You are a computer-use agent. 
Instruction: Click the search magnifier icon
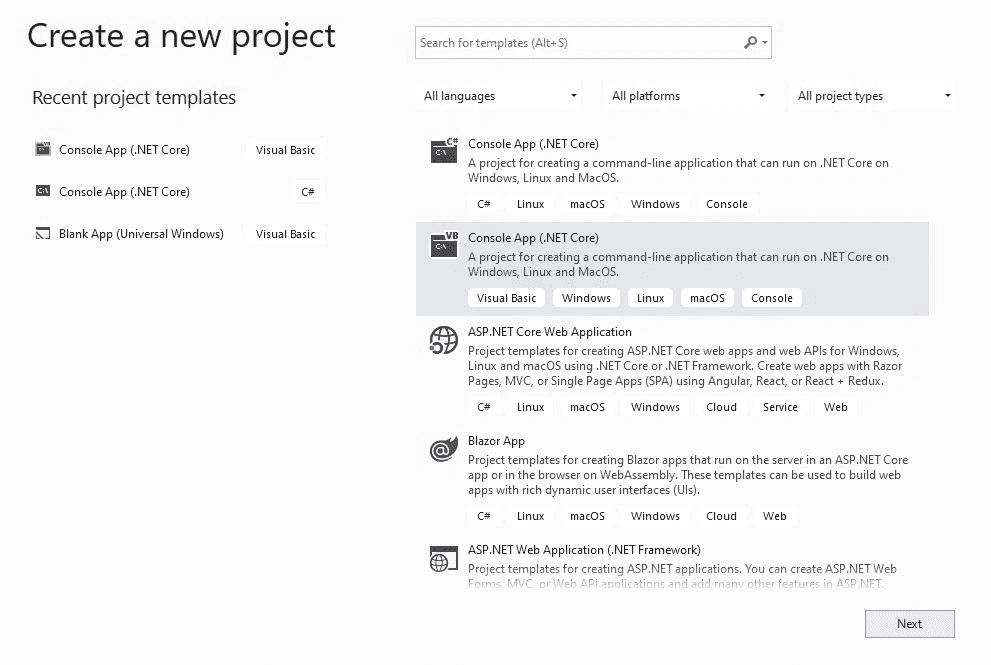coord(750,42)
